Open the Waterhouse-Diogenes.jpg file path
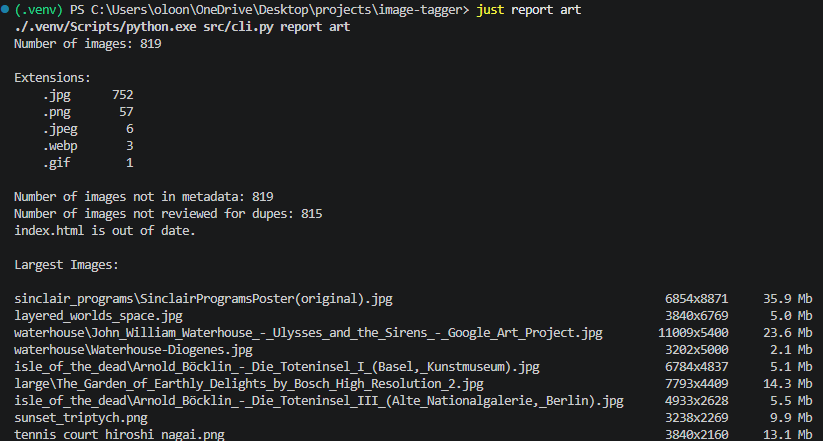The image size is (823, 441). [x=133, y=350]
